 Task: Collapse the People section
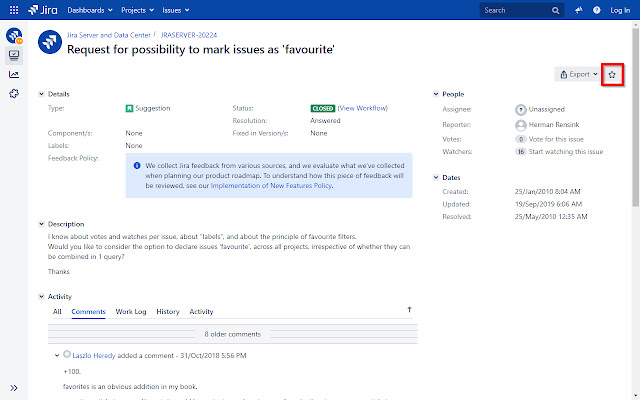436,94
